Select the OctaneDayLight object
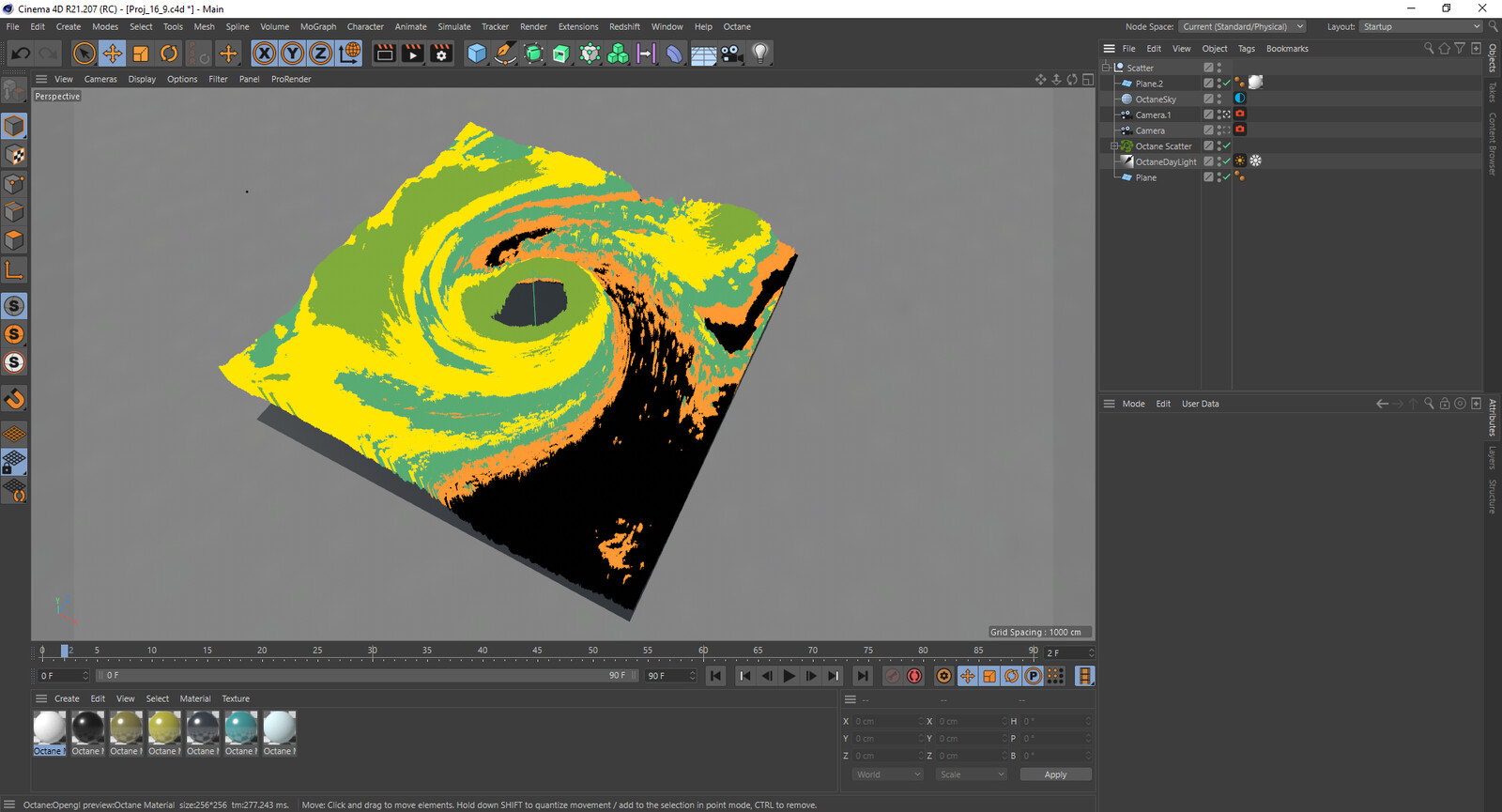The width and height of the screenshot is (1502, 812). point(1166,161)
